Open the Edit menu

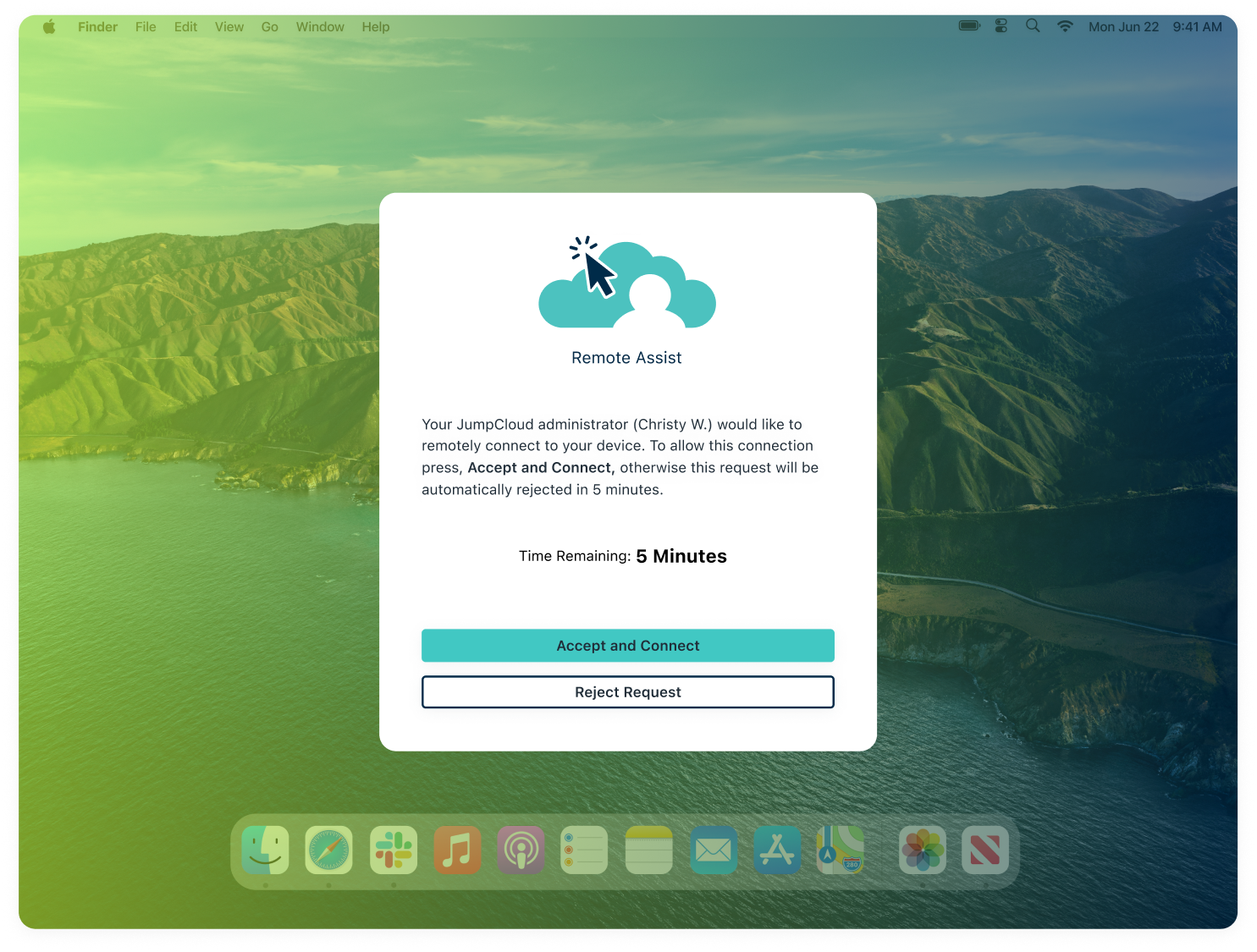click(185, 27)
